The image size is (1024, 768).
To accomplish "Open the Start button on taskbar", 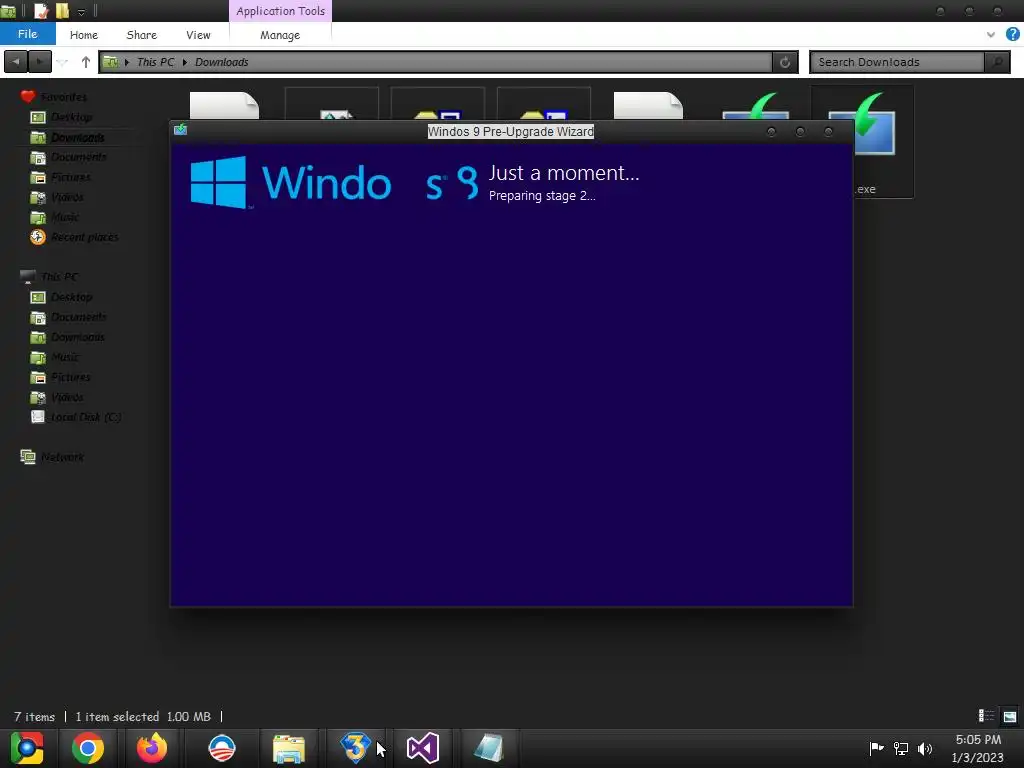I will [x=27, y=748].
